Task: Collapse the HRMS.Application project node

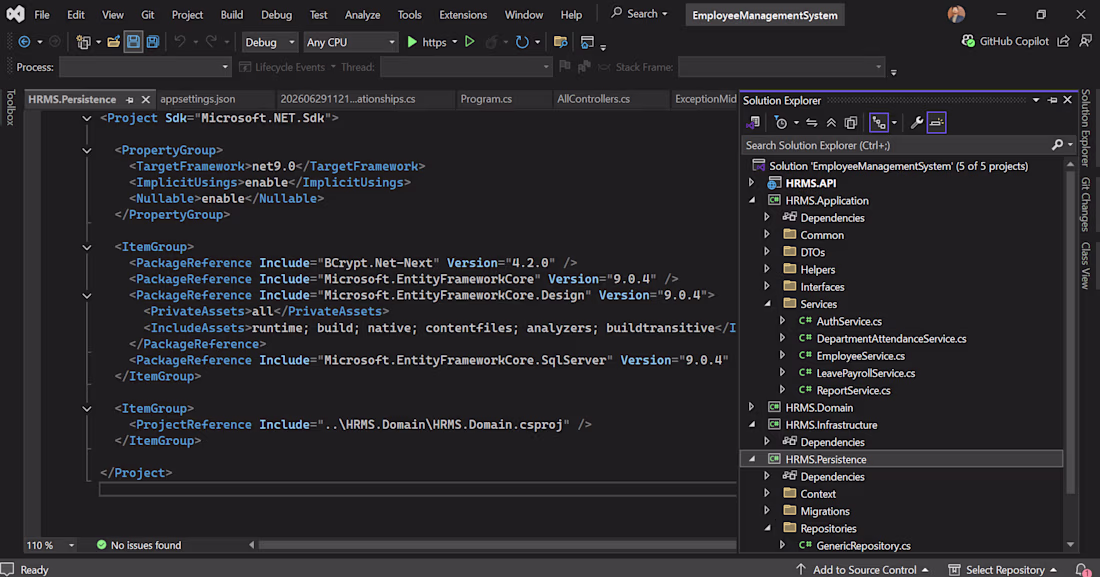Action: (751, 201)
